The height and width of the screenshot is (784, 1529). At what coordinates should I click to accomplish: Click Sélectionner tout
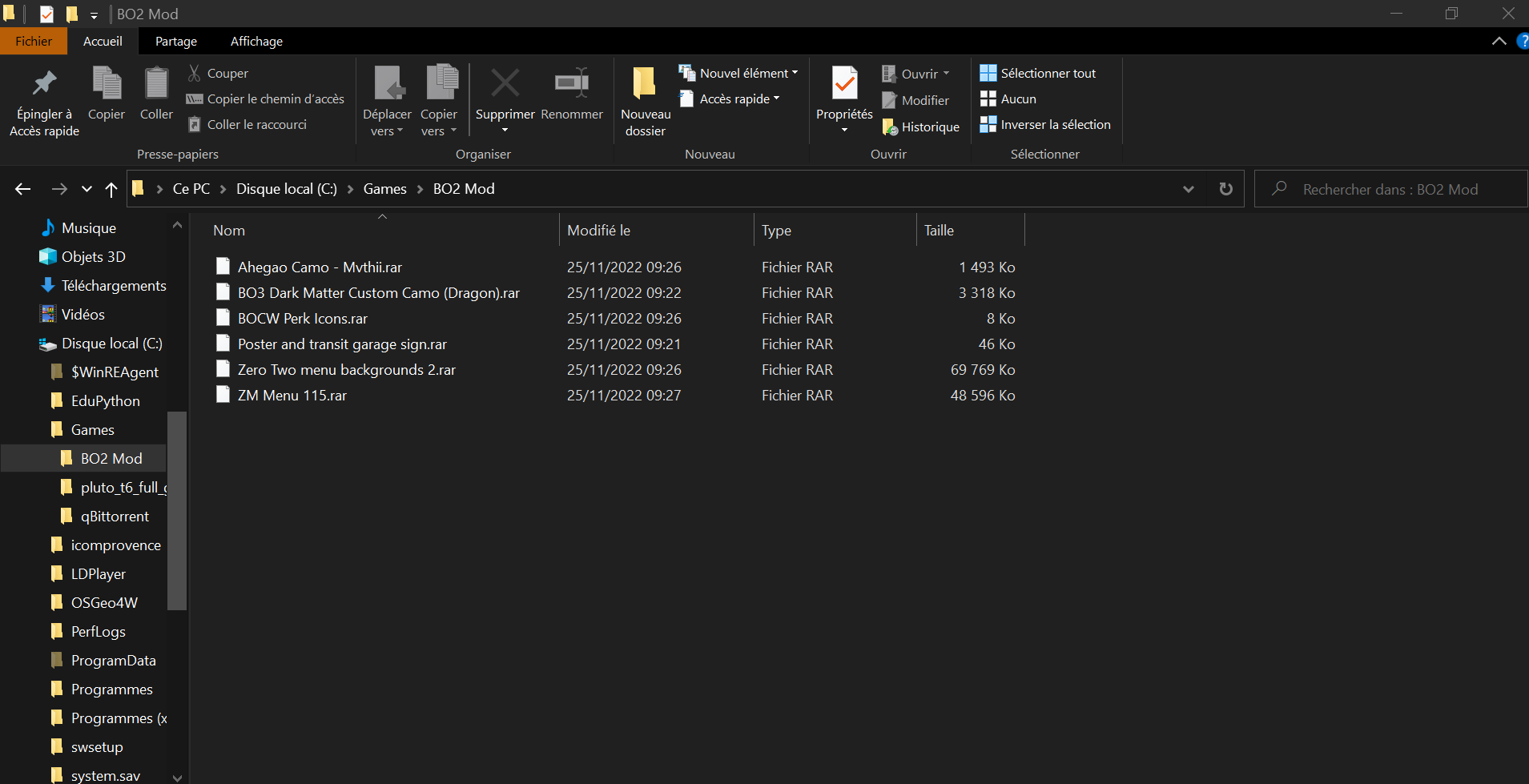(1037, 73)
